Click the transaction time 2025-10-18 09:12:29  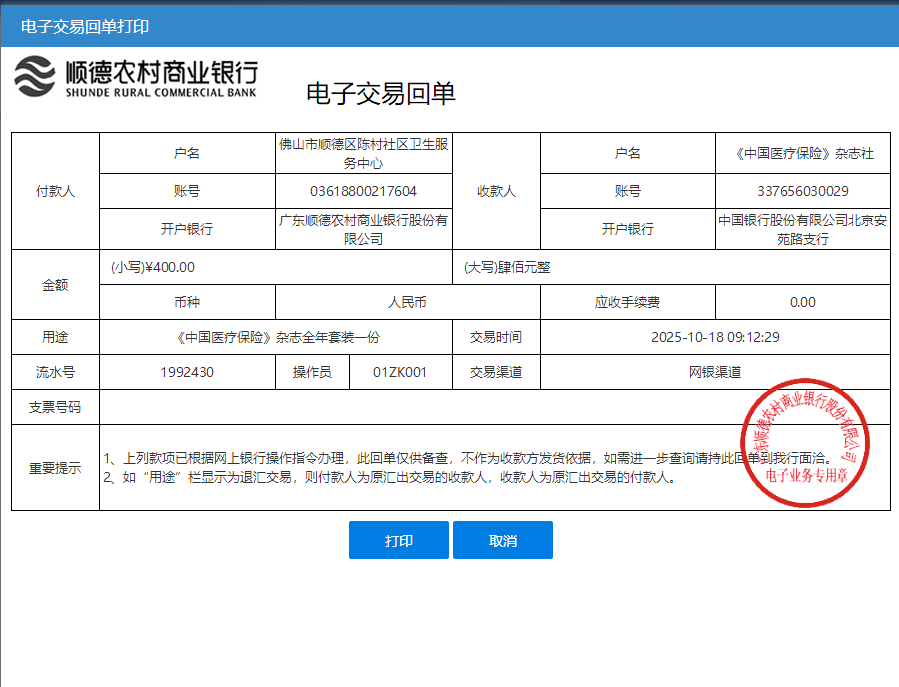click(714, 337)
